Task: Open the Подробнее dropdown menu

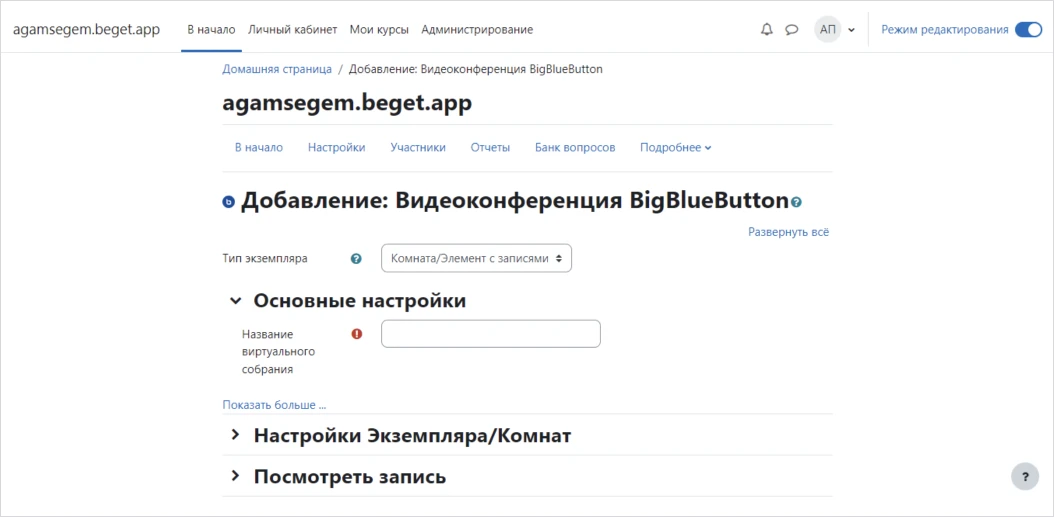Action: click(x=676, y=148)
